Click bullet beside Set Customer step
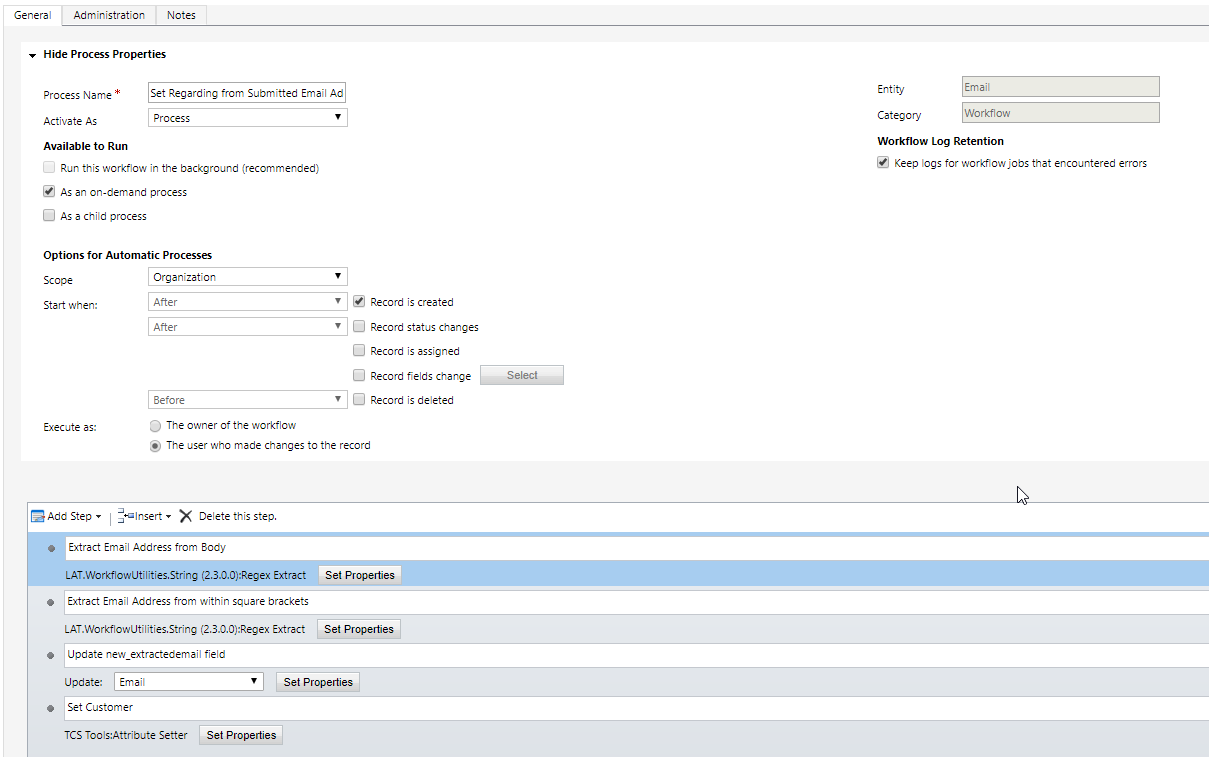This screenshot has width=1209, height=757. (51, 708)
